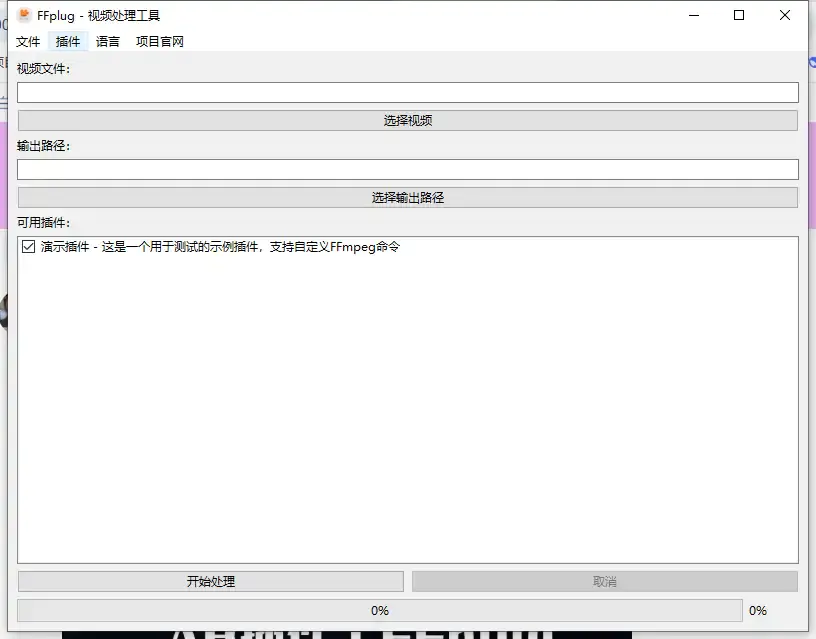Image resolution: width=816 pixels, height=639 pixels.
Task: Click 项目官网 to visit project website
Action: pyautogui.click(x=159, y=41)
